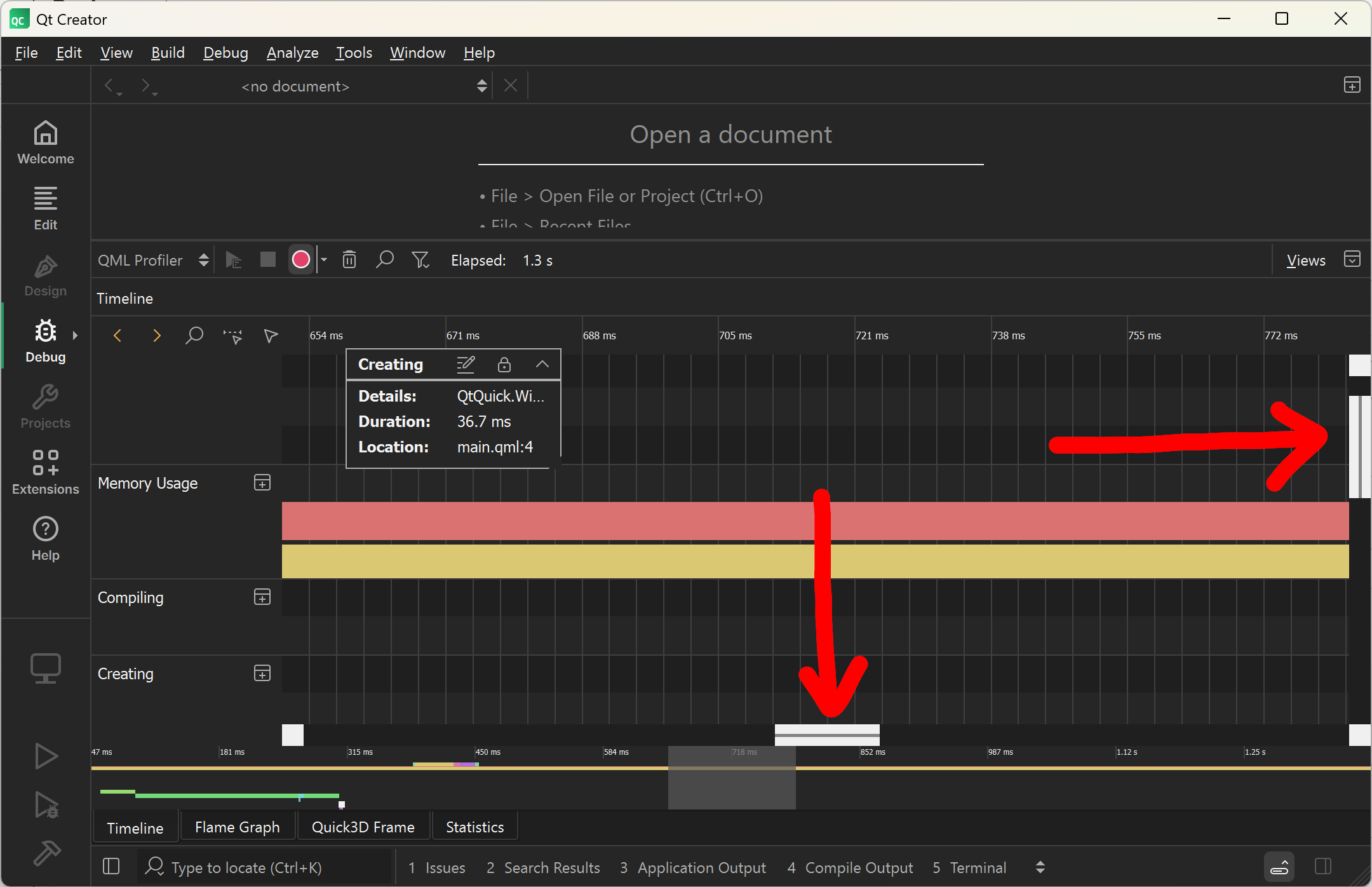Open more output panes selector
The width and height of the screenshot is (1372, 887).
point(1040,867)
